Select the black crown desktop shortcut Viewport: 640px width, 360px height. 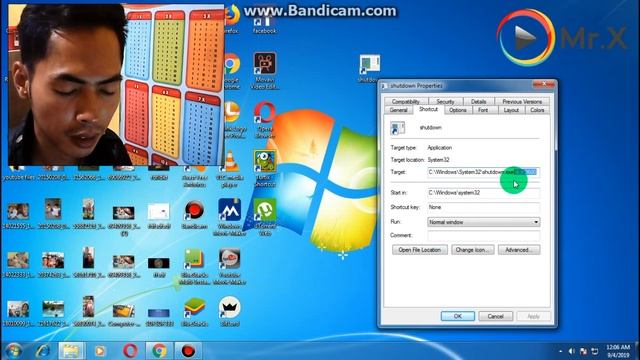click(229, 311)
